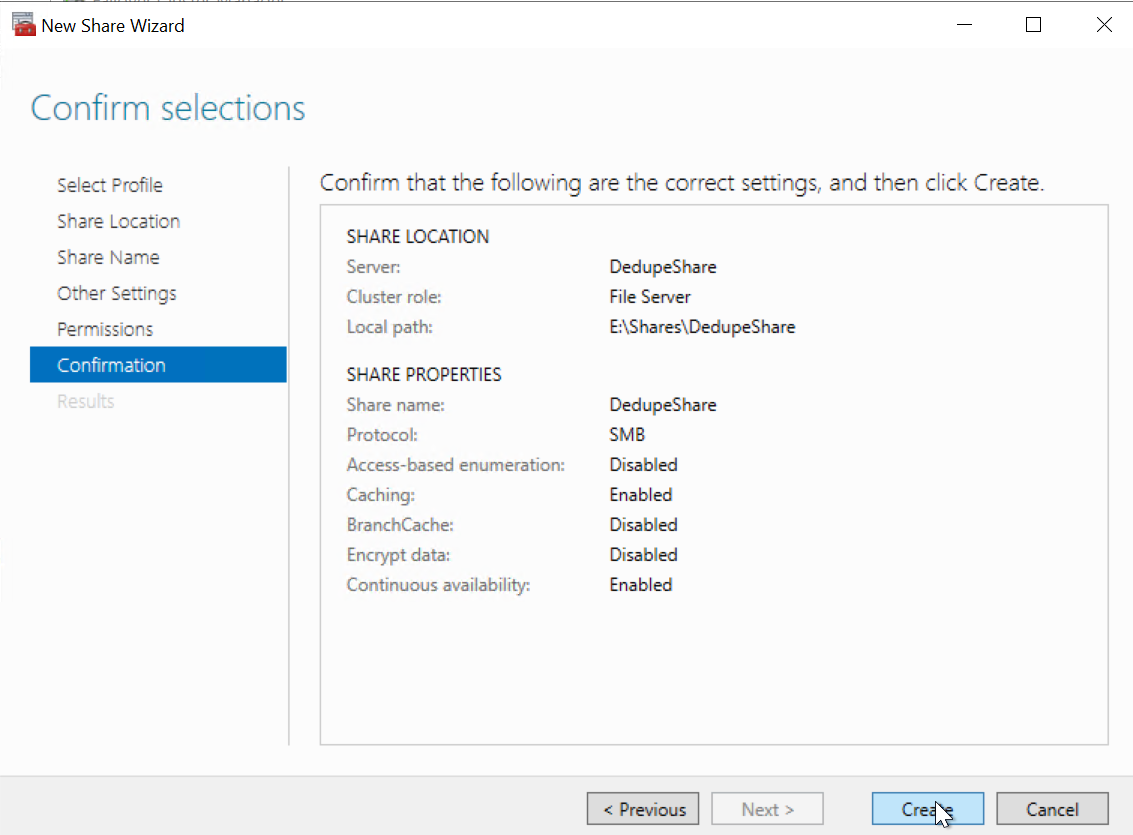The image size is (1133, 835).
Task: Click the Share name value DedupeShare
Action: coord(663,404)
